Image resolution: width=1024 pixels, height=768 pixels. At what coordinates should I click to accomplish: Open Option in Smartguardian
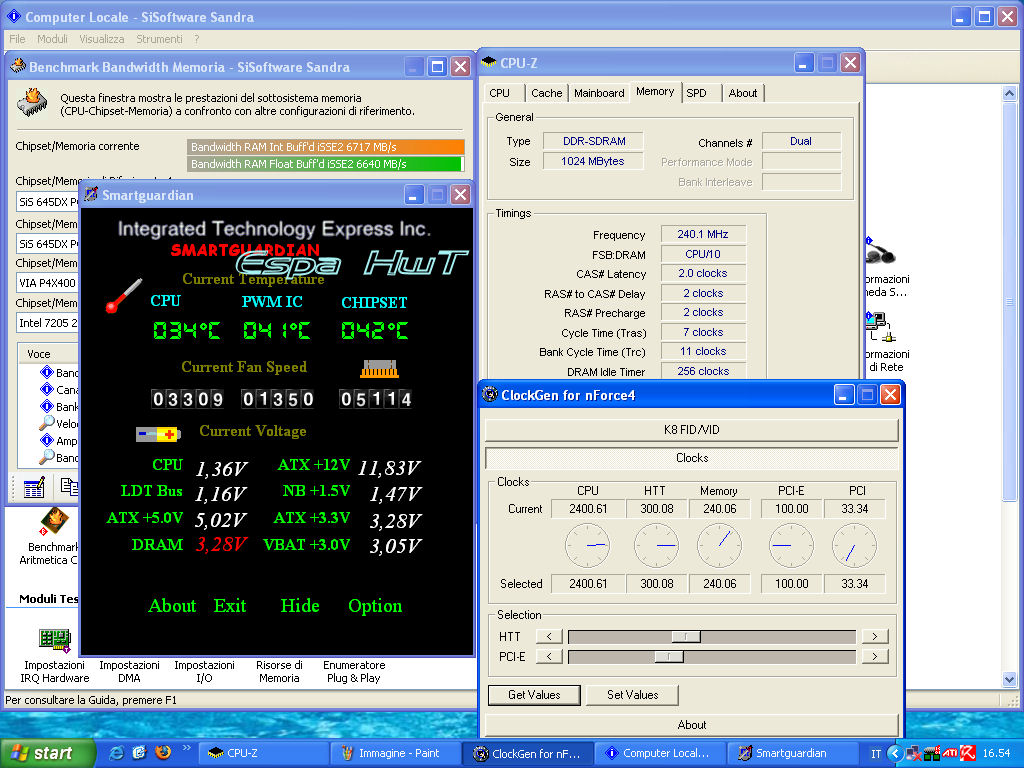coord(375,606)
